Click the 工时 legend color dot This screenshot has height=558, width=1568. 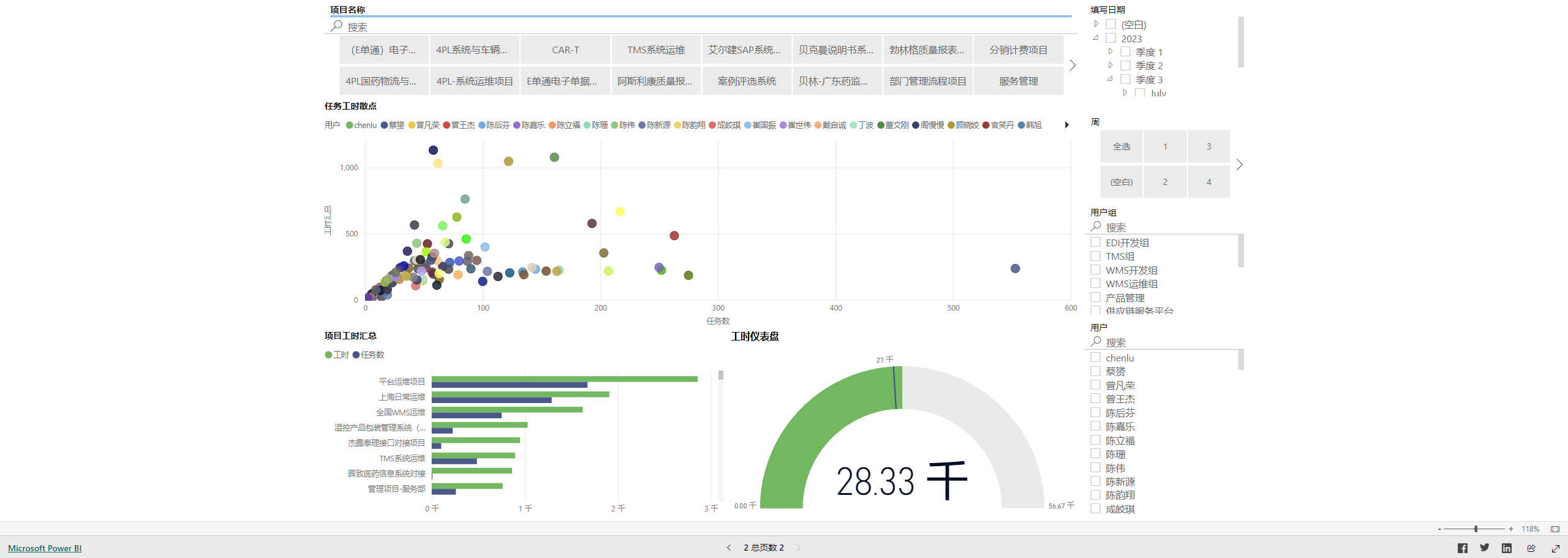tap(328, 355)
